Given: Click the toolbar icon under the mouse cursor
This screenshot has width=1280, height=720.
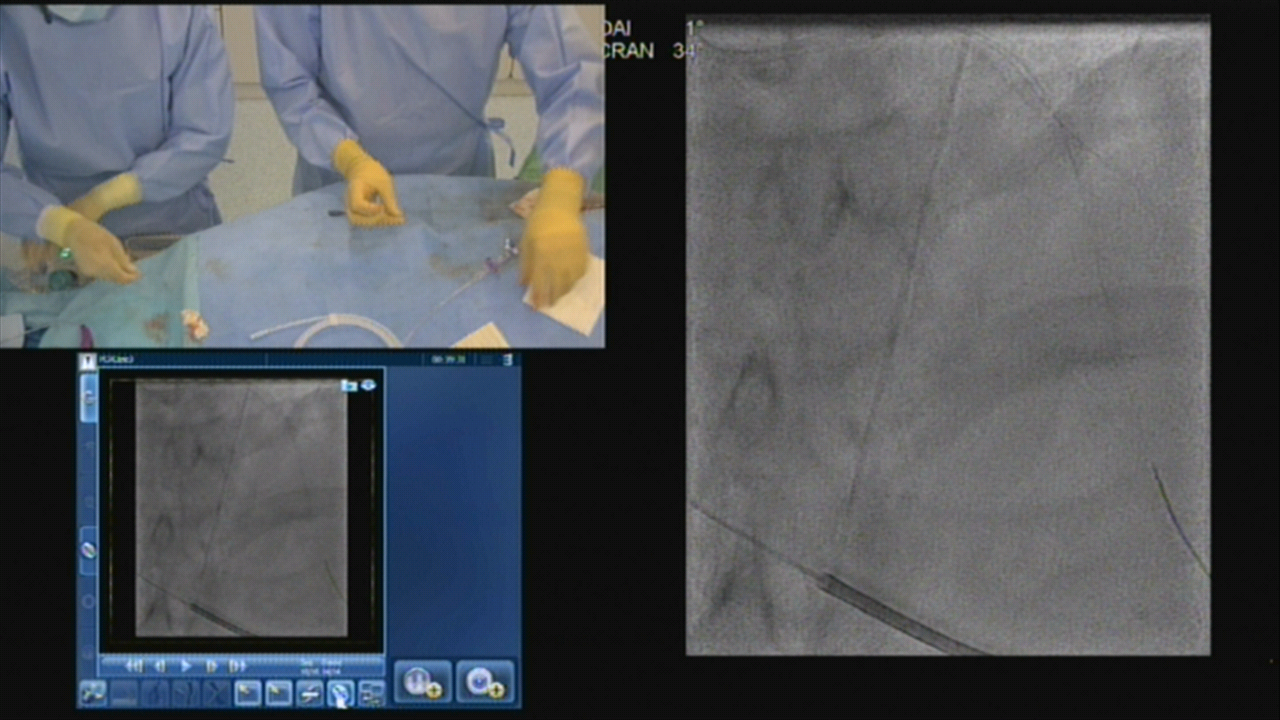Looking at the screenshot, I should (341, 693).
